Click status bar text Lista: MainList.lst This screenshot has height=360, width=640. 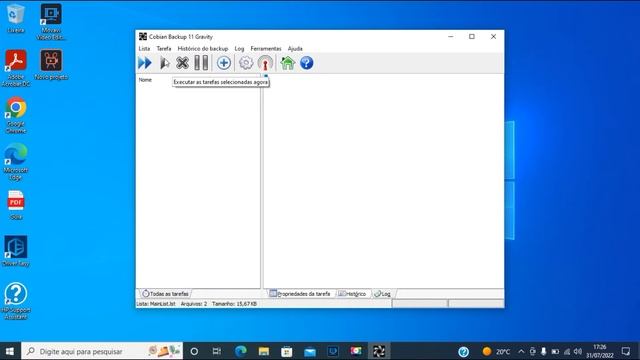click(156, 304)
